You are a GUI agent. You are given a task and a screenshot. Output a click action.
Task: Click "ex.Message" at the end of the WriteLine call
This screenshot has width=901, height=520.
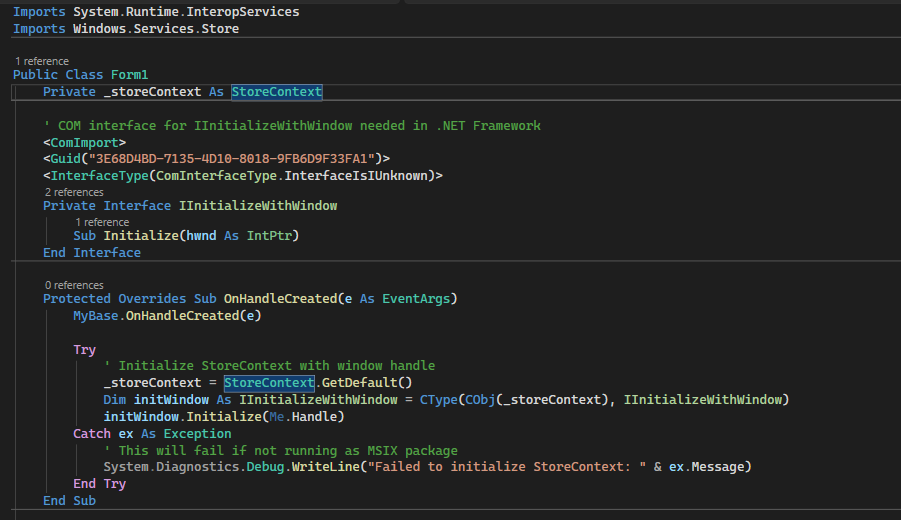(x=706, y=467)
